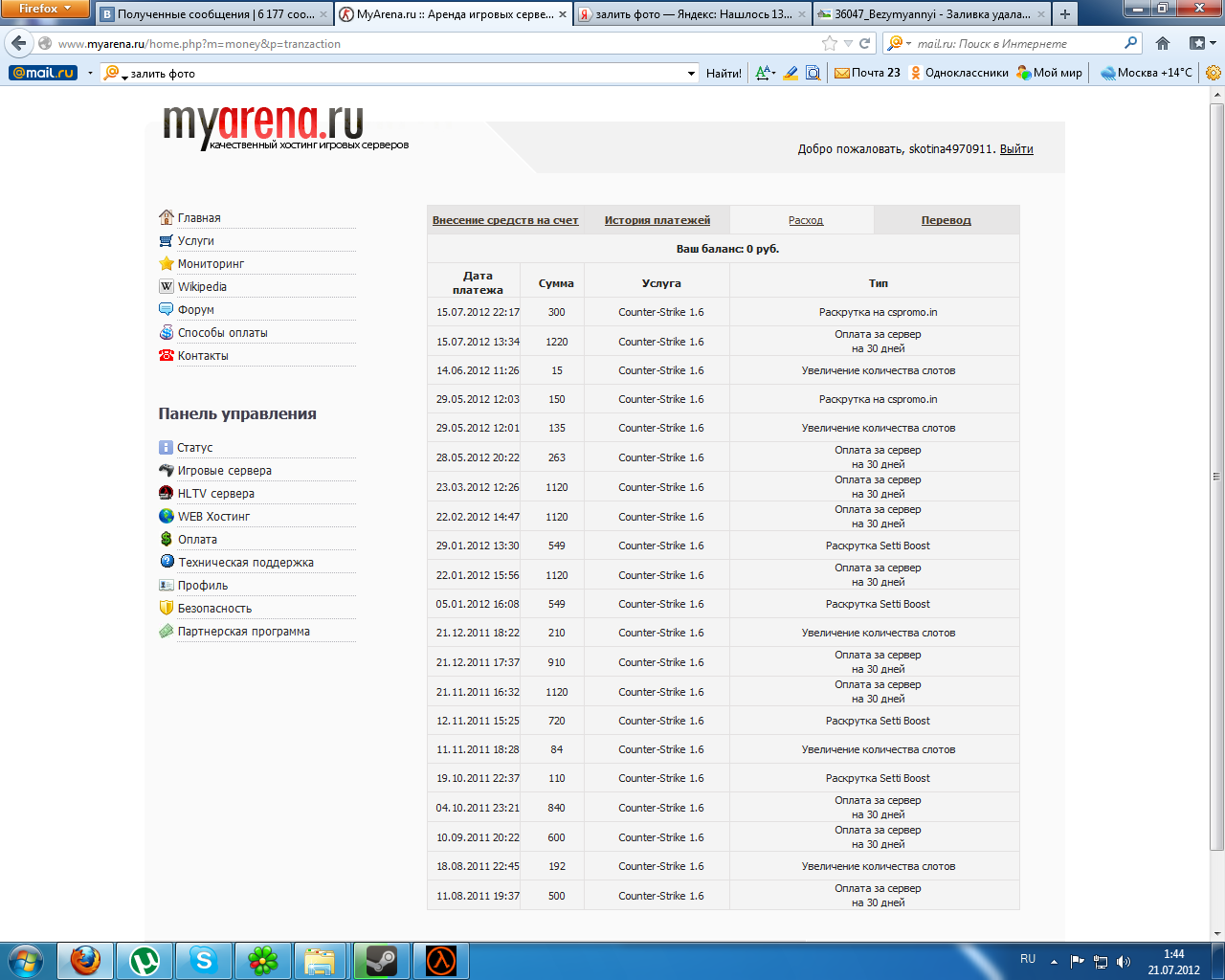Open Half-Life from the taskbar

pos(441,960)
